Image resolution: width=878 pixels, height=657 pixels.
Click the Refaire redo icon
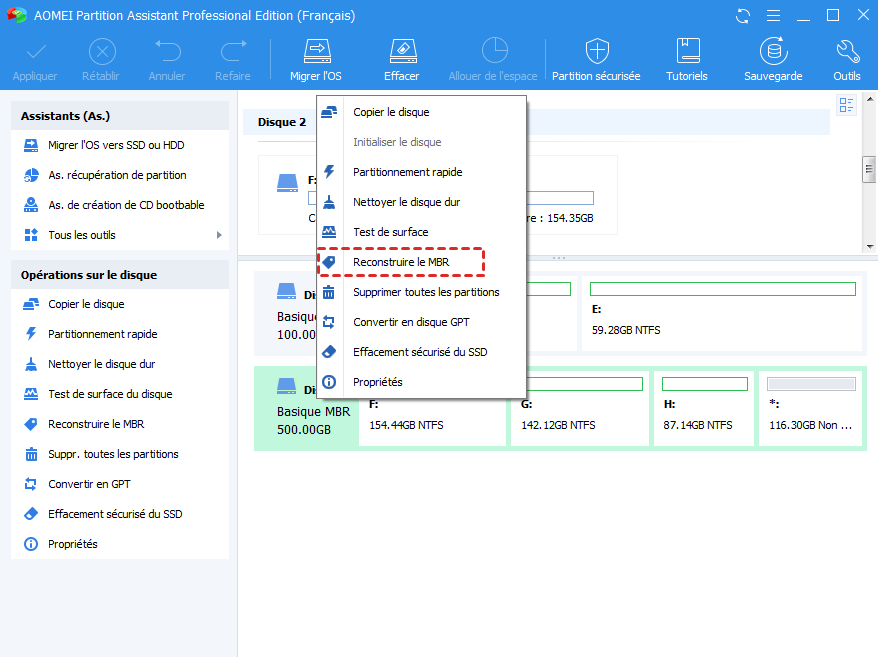[x=233, y=52]
